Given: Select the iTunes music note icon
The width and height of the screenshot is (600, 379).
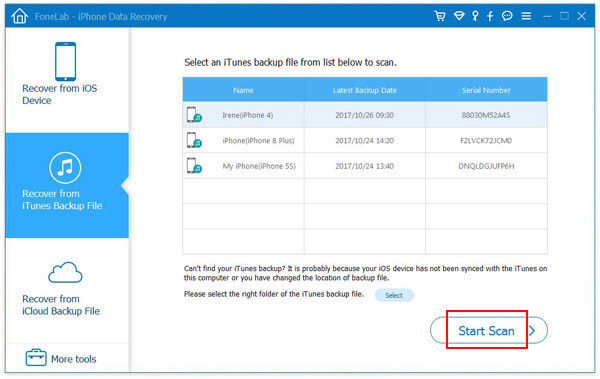Looking at the screenshot, I should click(x=65, y=168).
